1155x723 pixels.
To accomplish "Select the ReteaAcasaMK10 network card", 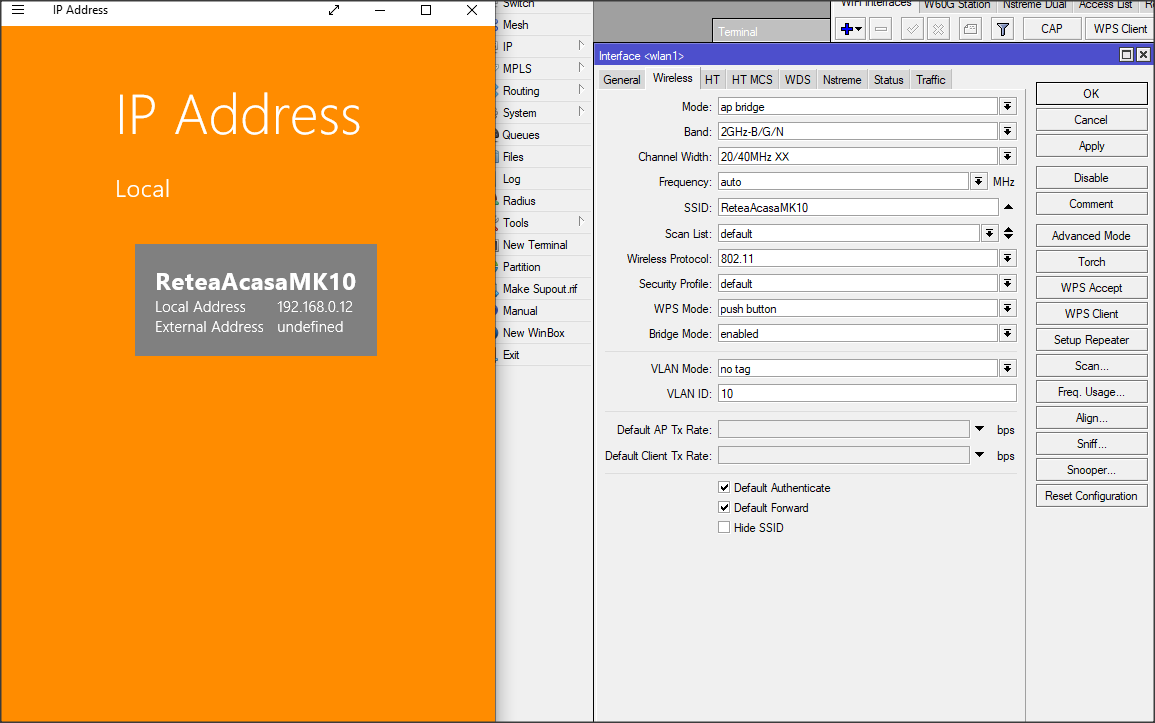I will 256,300.
